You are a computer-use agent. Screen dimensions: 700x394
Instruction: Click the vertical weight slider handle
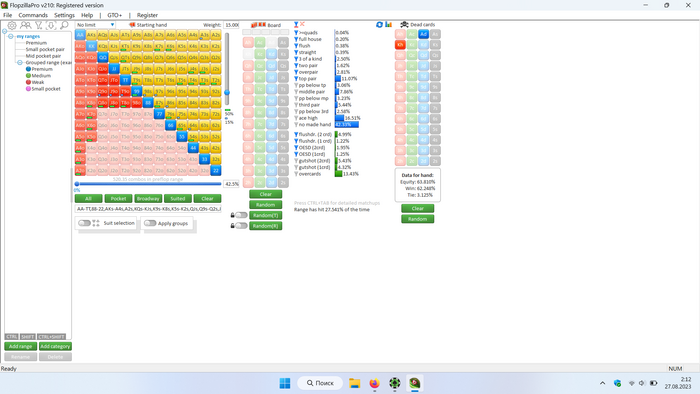point(227,92)
